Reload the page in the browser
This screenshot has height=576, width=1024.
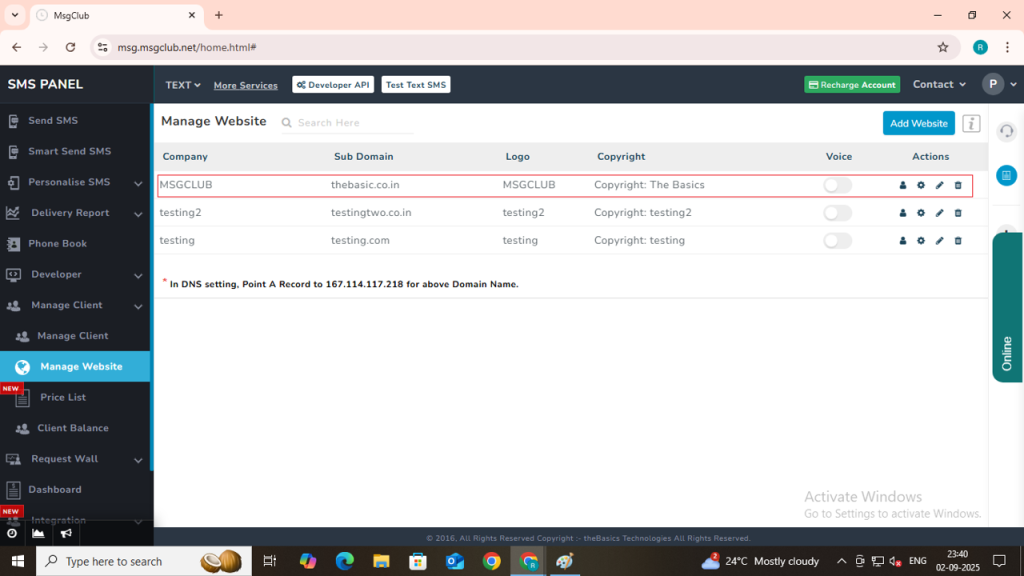click(71, 47)
